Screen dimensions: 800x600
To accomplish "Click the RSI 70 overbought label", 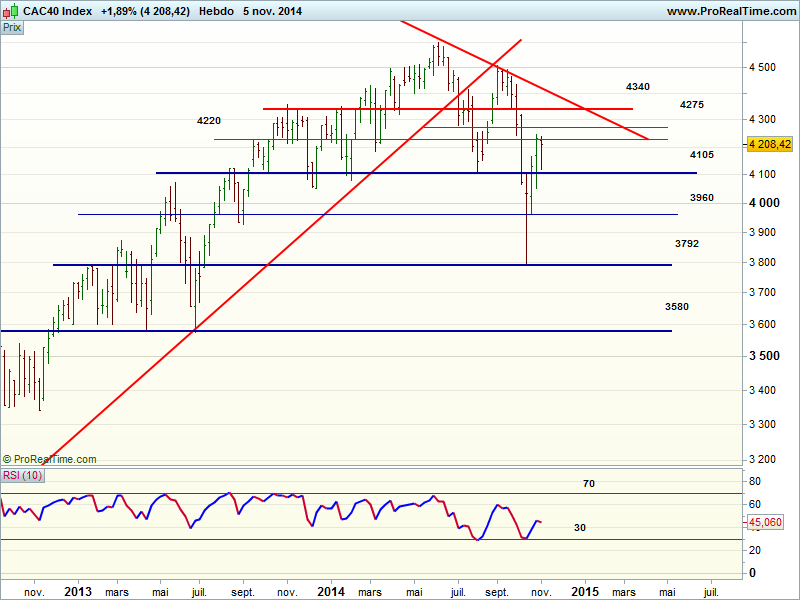I will (x=589, y=483).
